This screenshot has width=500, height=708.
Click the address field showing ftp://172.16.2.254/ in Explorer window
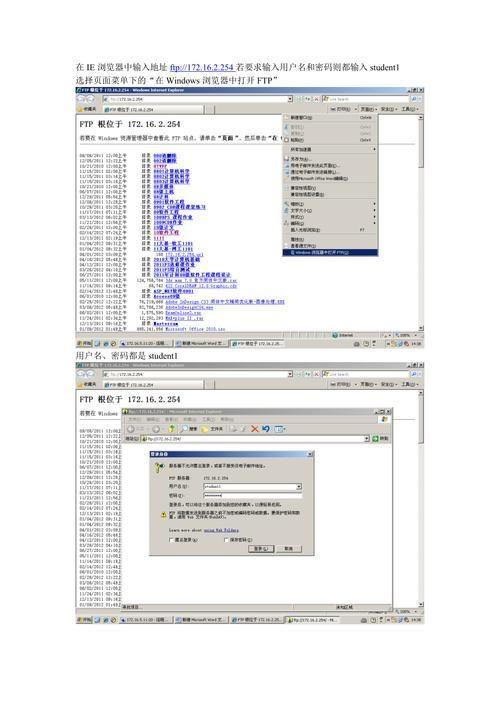click(x=255, y=439)
